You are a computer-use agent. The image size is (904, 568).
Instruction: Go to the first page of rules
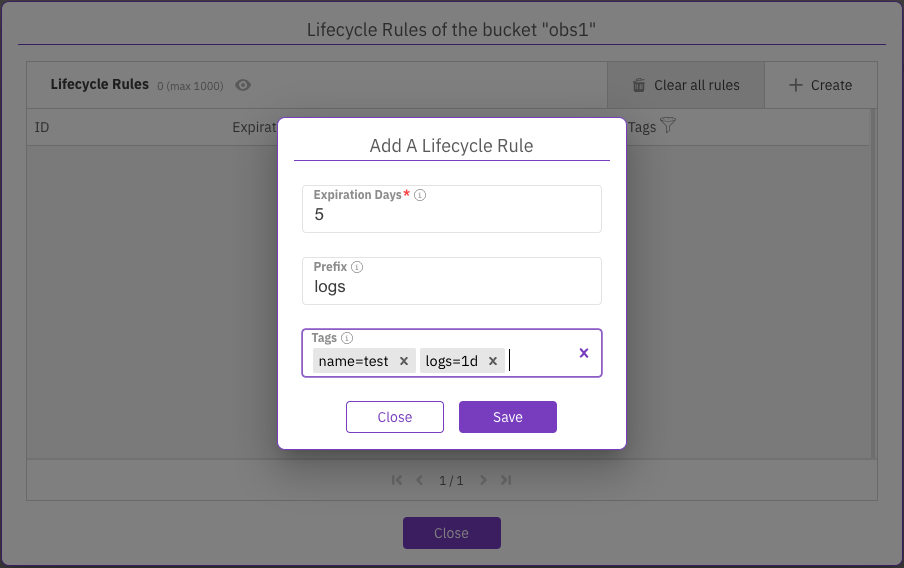397,480
